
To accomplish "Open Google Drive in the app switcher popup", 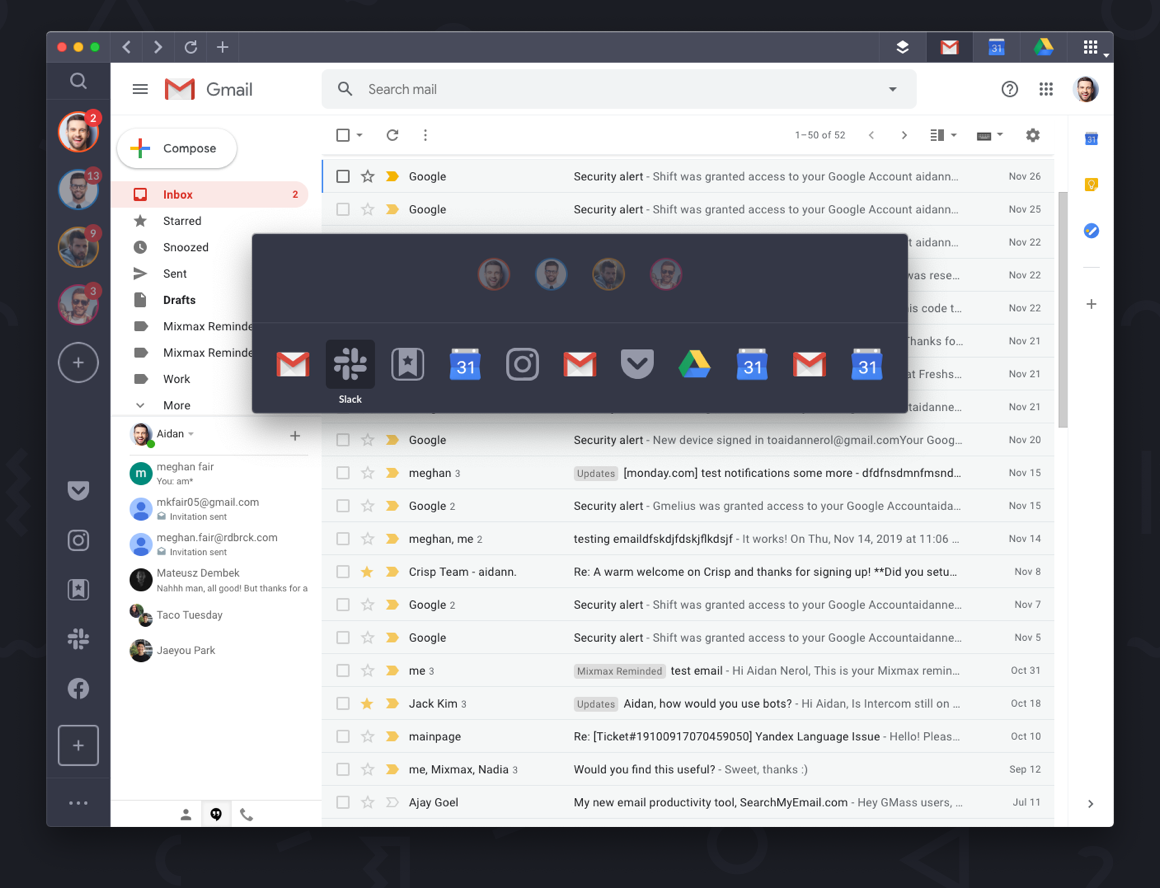I will [x=695, y=364].
